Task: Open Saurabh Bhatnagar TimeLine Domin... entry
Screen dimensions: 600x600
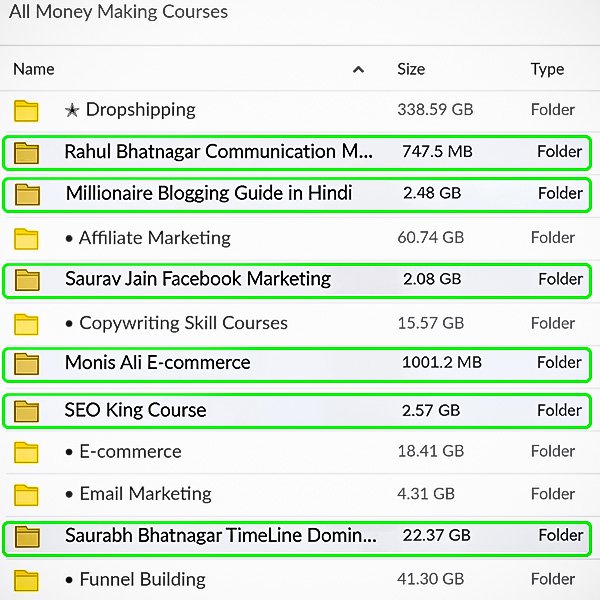Action: point(221,535)
